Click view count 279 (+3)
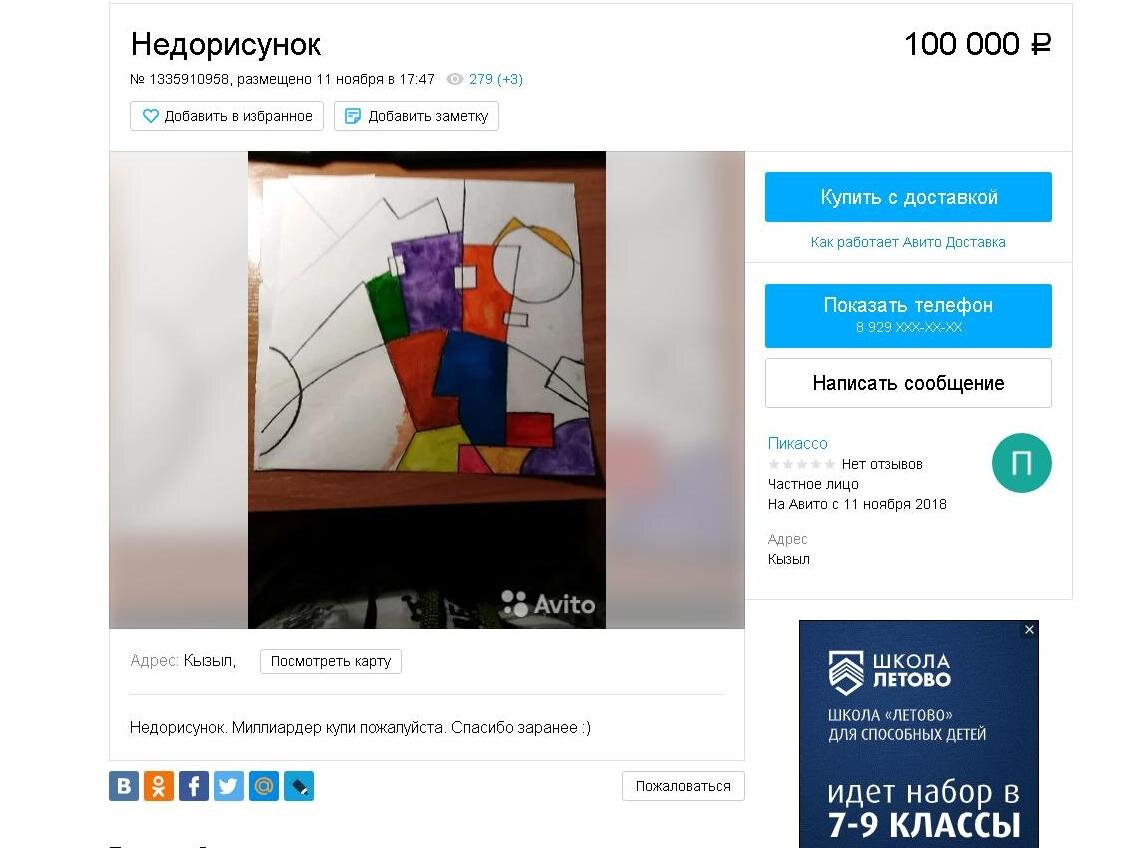 [496, 79]
